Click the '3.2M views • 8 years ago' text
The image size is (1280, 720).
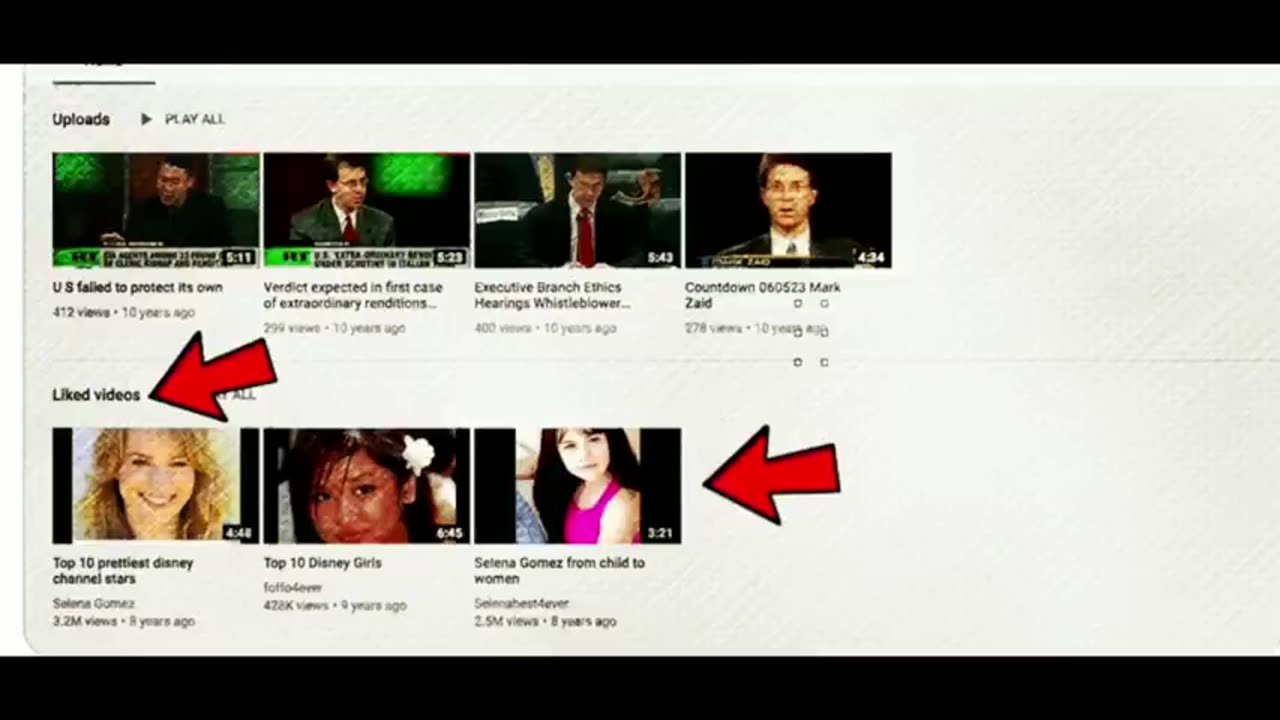pyautogui.click(x=123, y=621)
